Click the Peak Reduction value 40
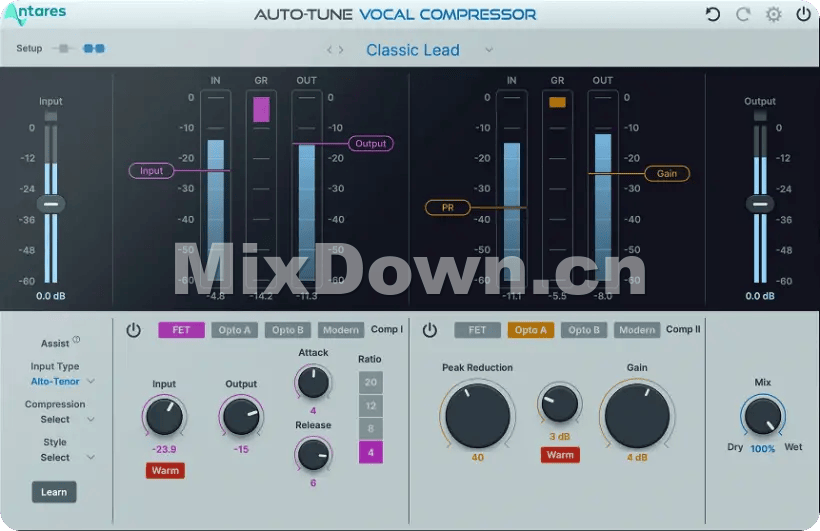820x531 pixels. 477,457
